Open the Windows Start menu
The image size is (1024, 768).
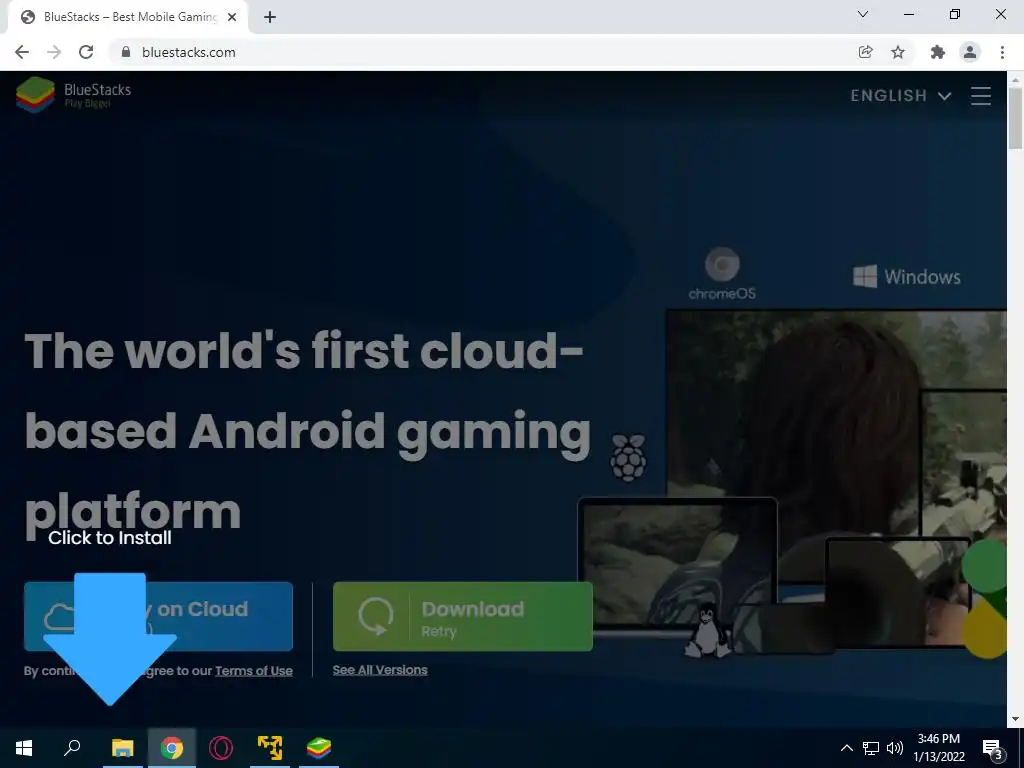pos(24,748)
